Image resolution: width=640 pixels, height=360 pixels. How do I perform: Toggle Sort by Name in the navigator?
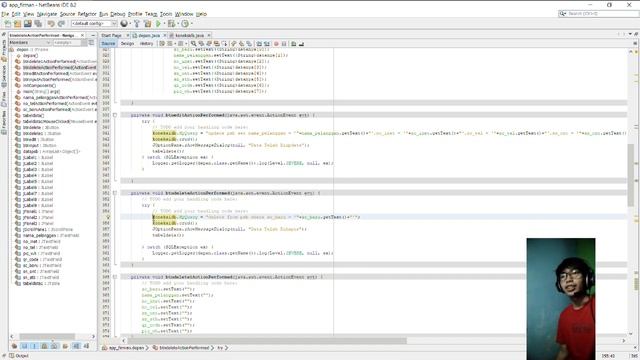76,346
